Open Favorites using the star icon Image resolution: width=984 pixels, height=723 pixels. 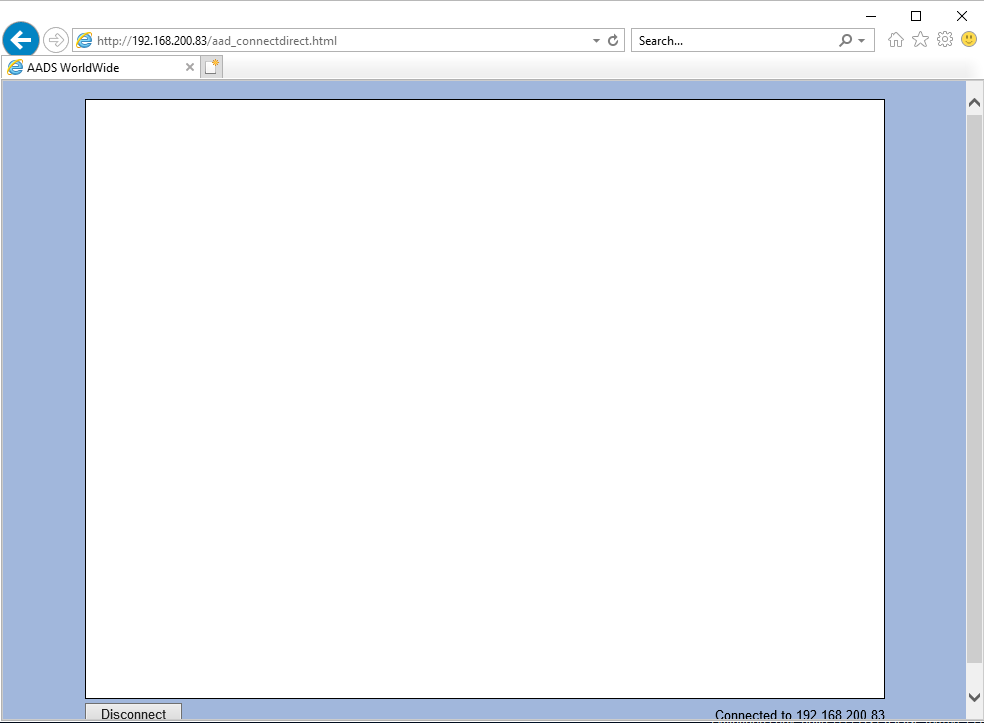pos(920,40)
